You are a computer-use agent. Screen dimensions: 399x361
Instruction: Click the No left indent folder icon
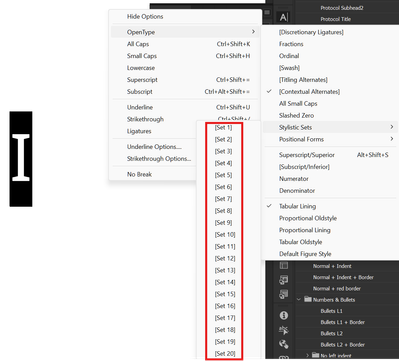315,355
